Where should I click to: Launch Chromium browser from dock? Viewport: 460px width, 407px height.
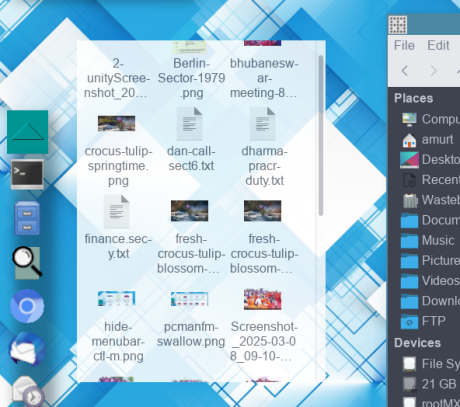pos(27,306)
